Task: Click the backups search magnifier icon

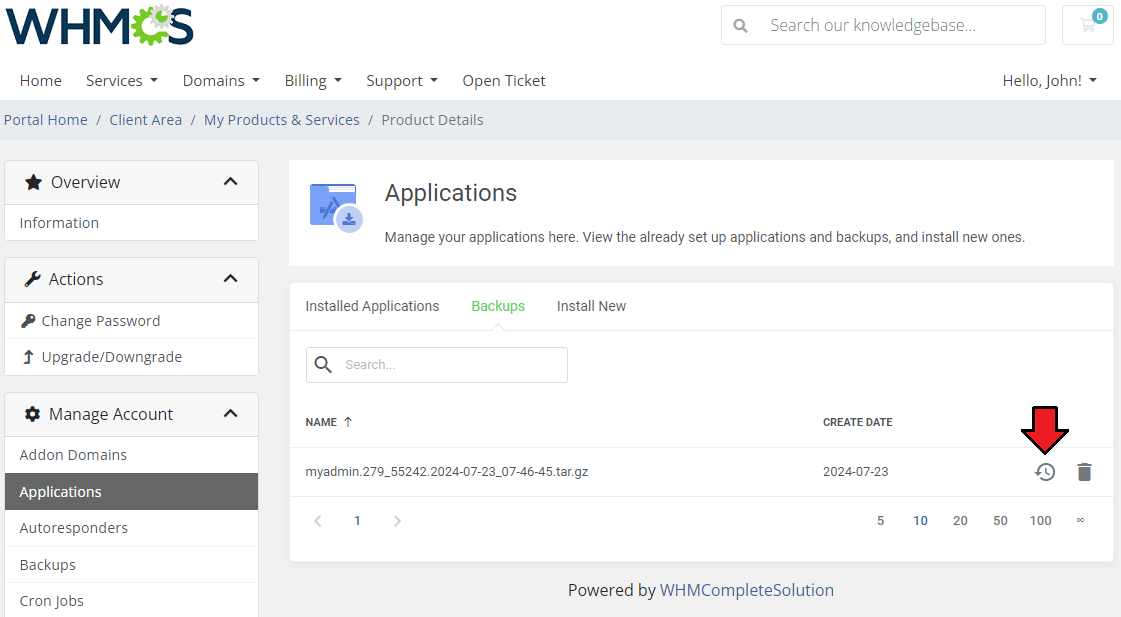Action: (323, 365)
